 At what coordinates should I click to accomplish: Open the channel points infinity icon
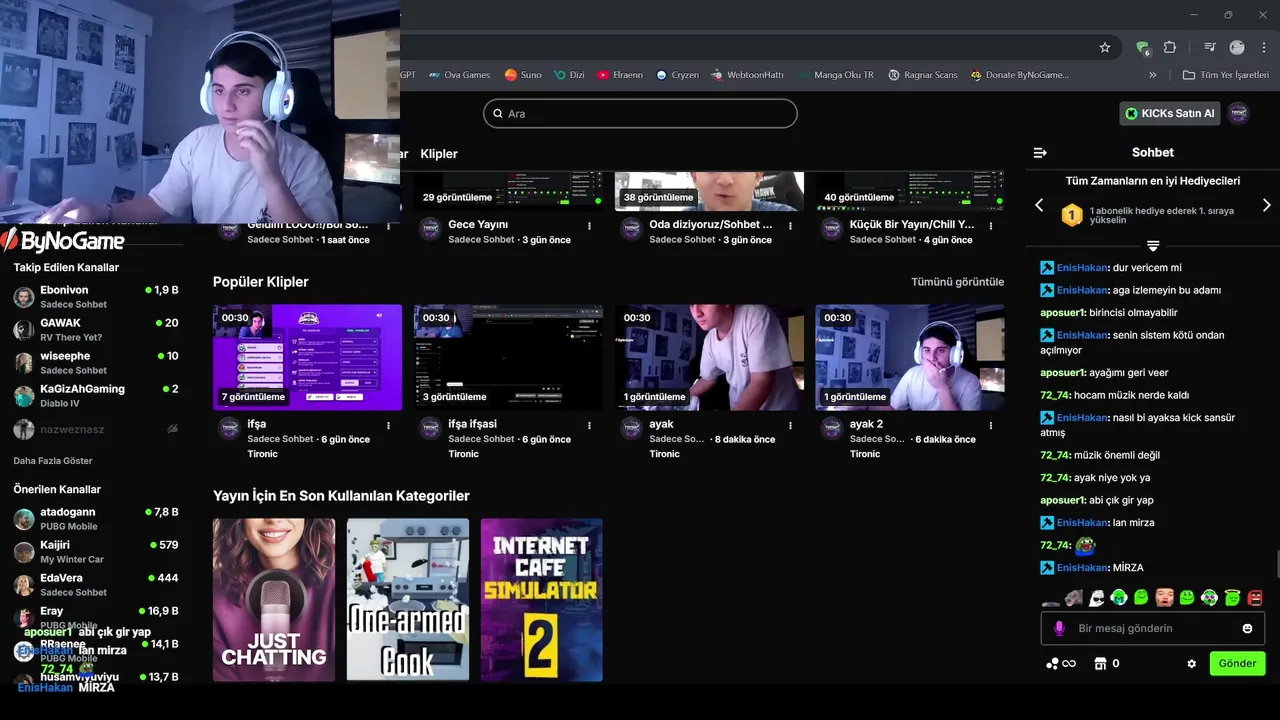[x=1060, y=663]
